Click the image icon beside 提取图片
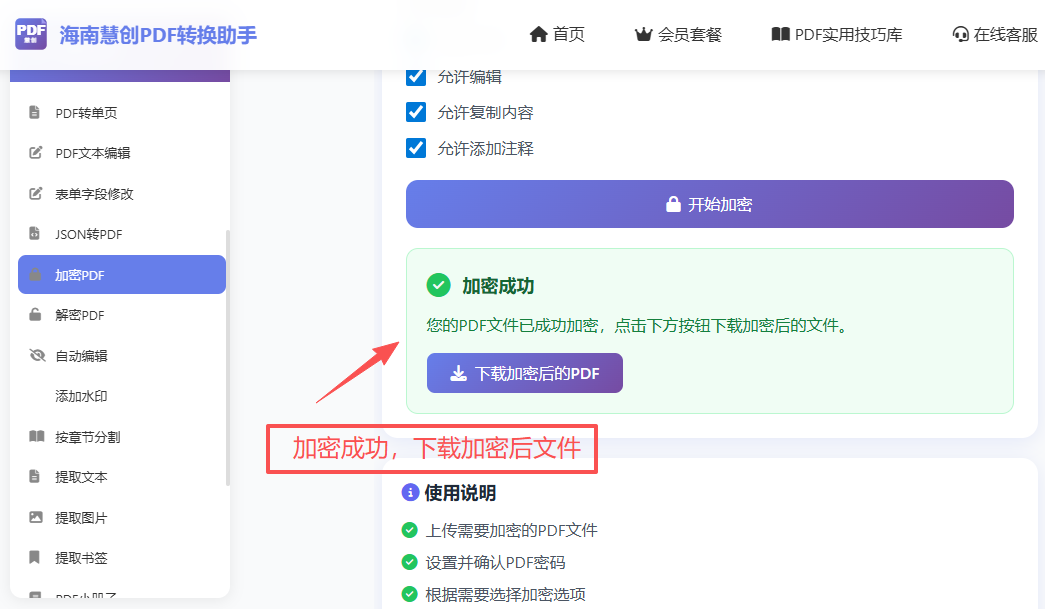Screen dimensions: 1045x609 (36, 517)
